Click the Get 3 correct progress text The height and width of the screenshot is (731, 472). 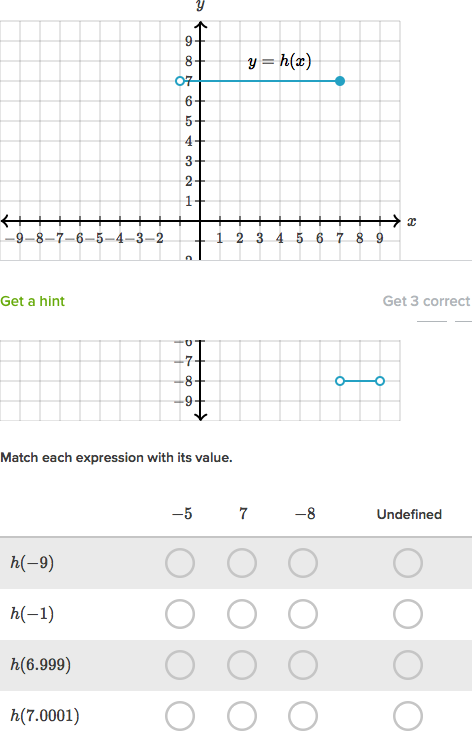426,301
